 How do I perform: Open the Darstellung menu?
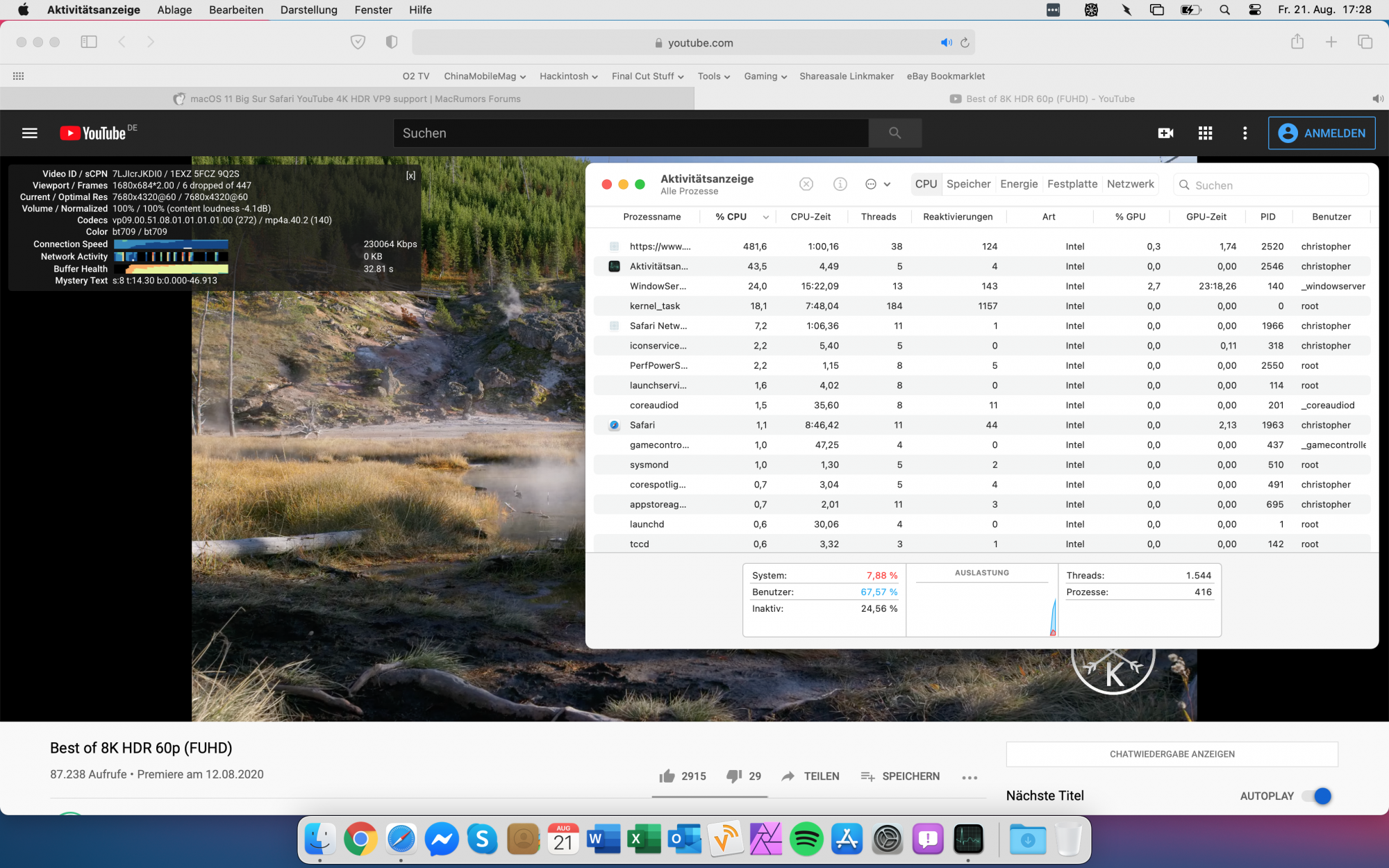point(308,10)
